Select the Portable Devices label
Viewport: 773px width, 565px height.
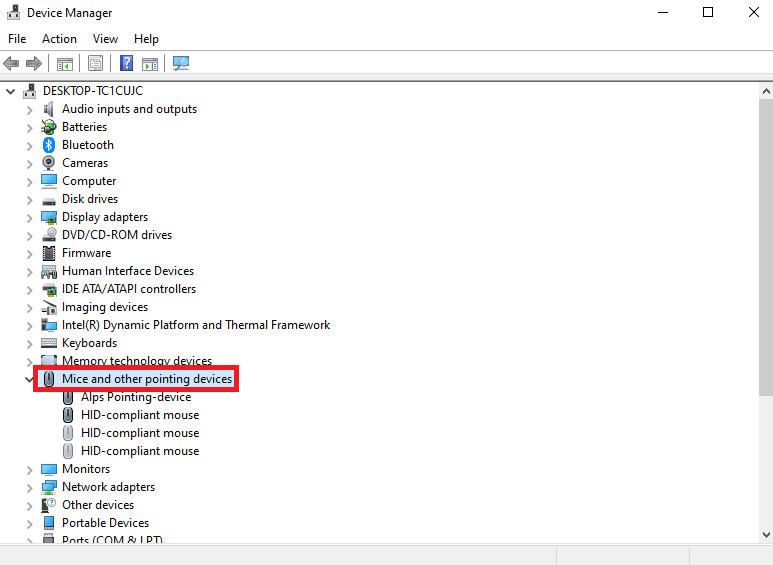click(105, 523)
